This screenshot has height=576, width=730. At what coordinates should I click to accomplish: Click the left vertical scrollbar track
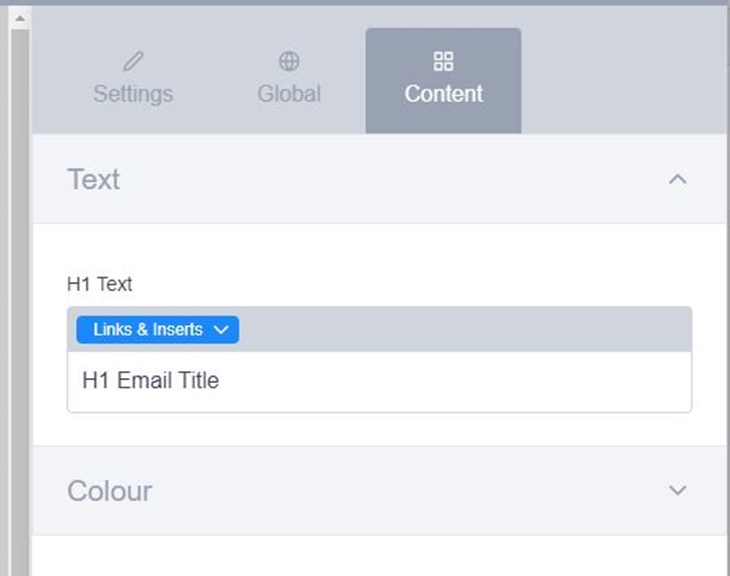click(x=19, y=300)
